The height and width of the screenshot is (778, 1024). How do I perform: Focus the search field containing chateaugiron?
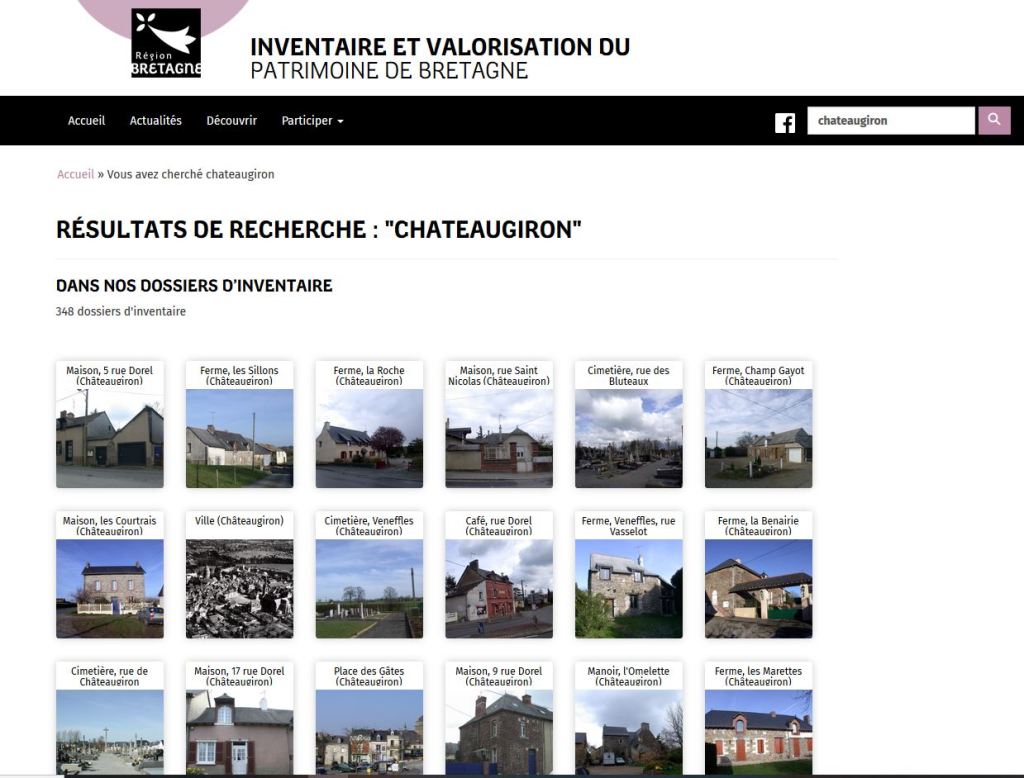coord(889,121)
